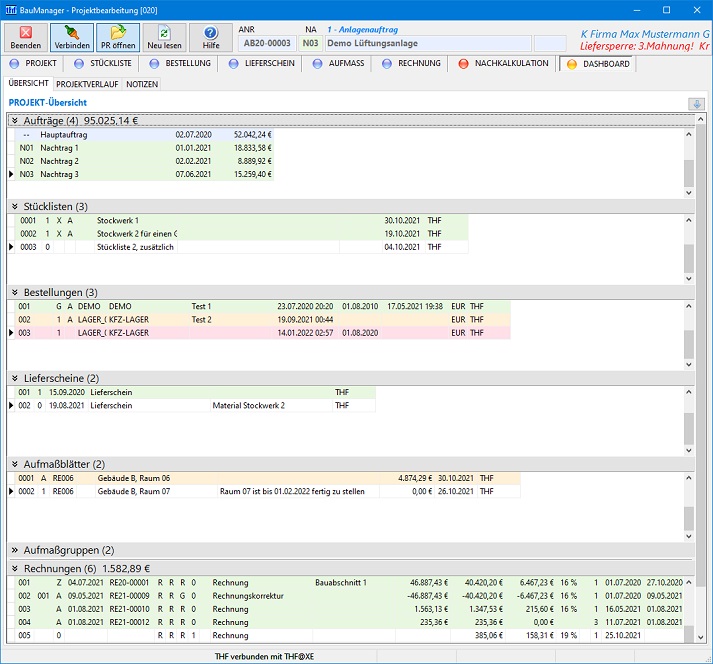Select order 002 KFZ-LAGER Test 2 row
Screen dimensions: 713x664
tap(263, 320)
